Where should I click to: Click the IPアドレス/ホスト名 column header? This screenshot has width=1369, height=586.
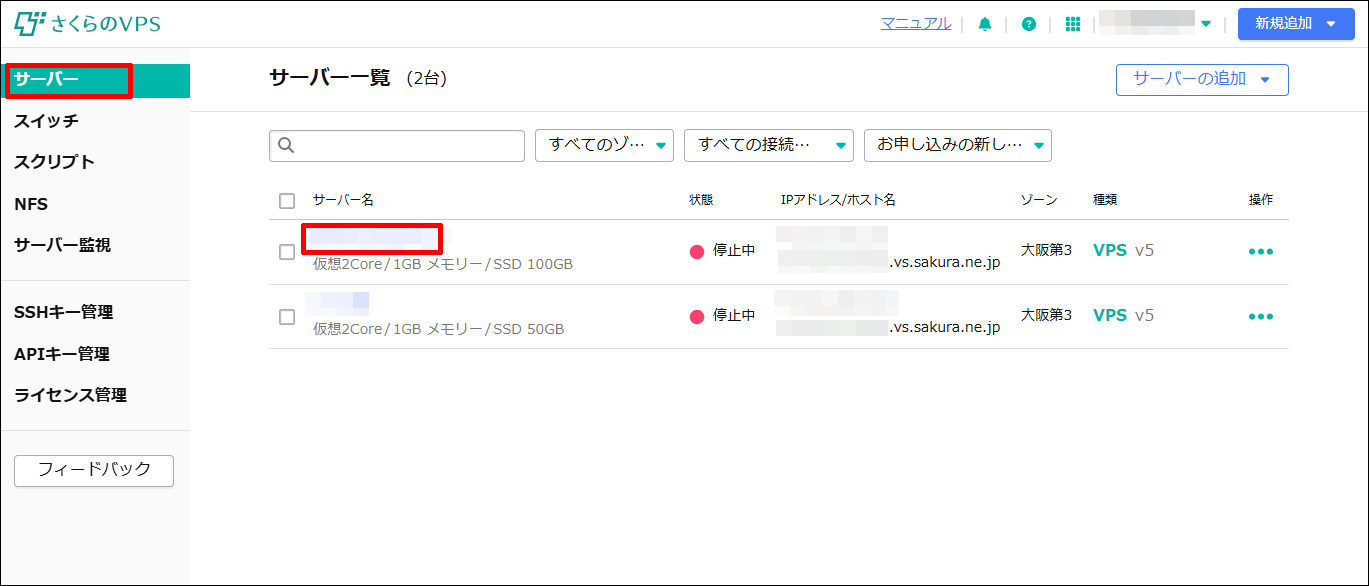click(838, 200)
